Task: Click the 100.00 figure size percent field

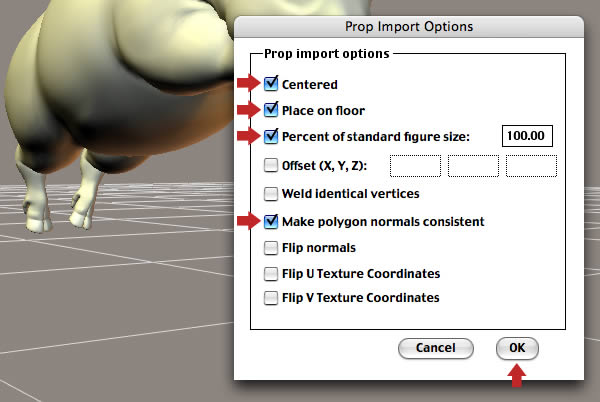Action: 527,136
